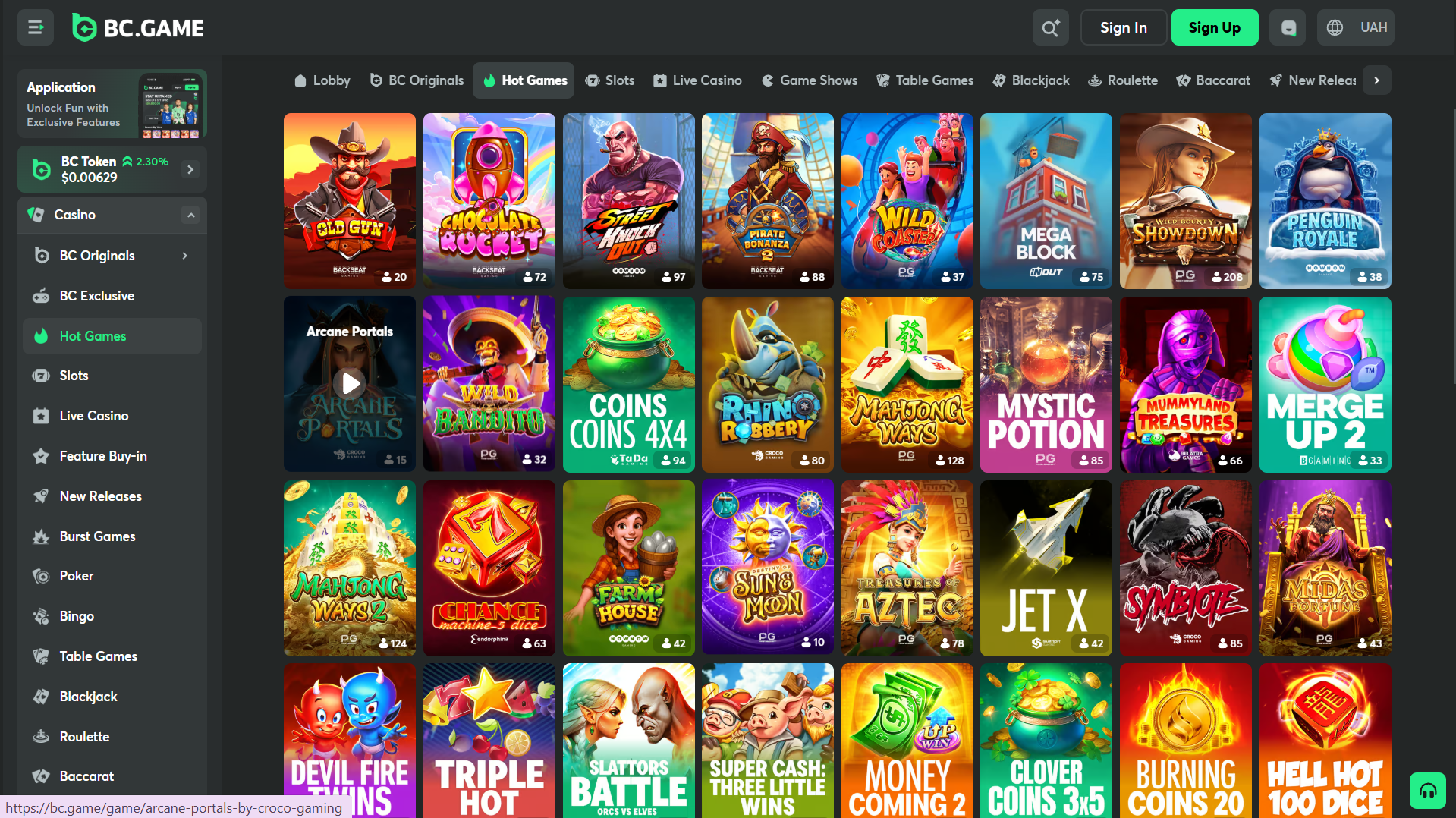Click the Sign Up button

1215,27
